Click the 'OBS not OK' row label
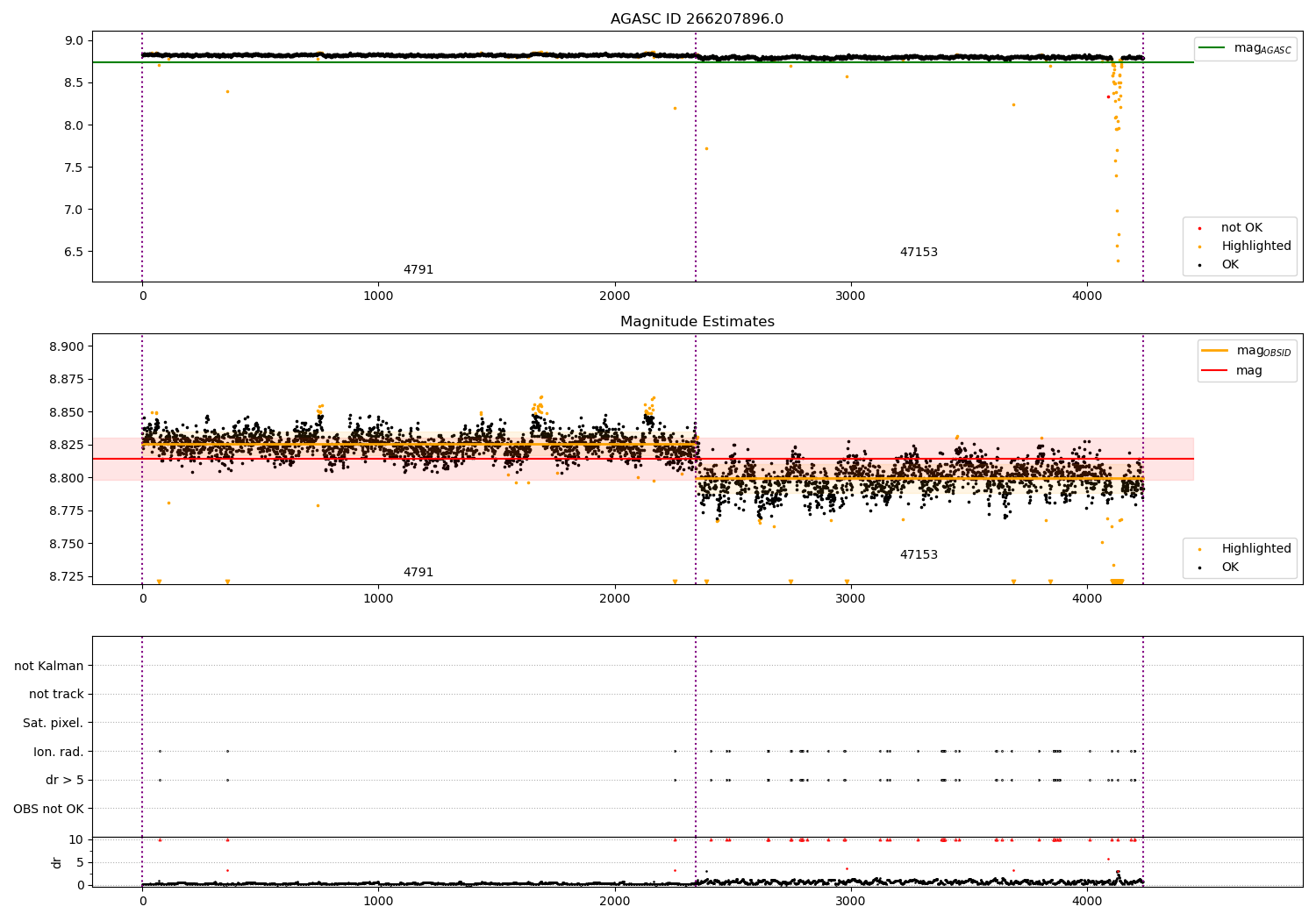Viewport: 1316px width, 921px height. 48,809
